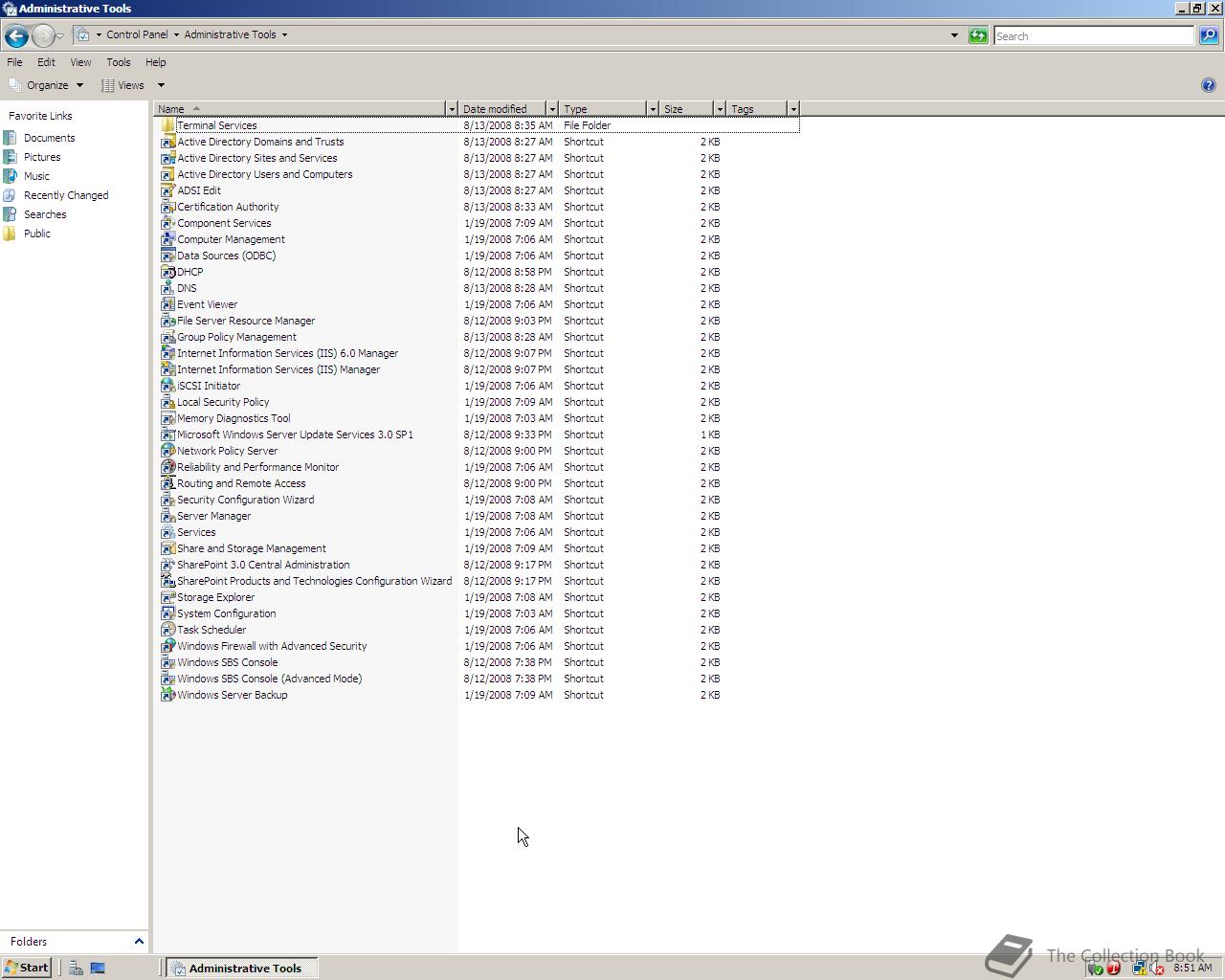
Task: Click the Group Policy Management icon
Action: tap(167, 337)
